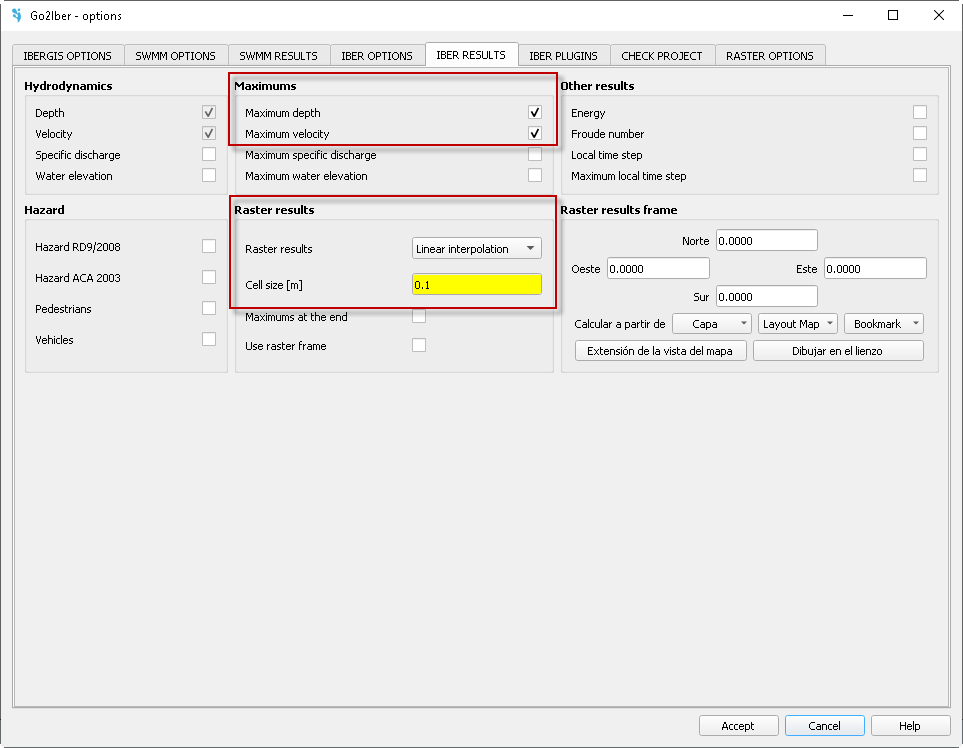Viewport: 963px width, 748px height.
Task: Expand the Capa dropdown button
Action: point(712,324)
